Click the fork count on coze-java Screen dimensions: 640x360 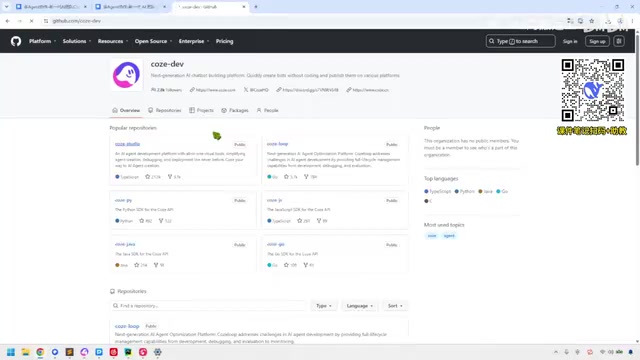pyautogui.click(x=159, y=265)
